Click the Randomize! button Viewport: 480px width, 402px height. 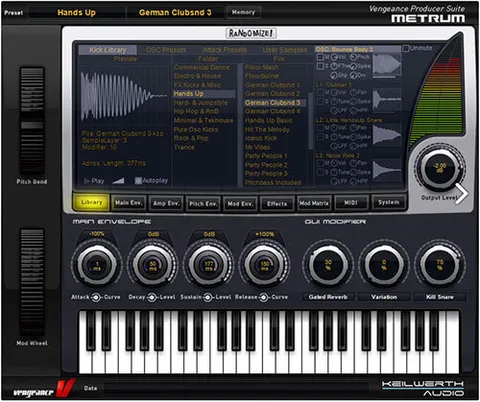251,33
